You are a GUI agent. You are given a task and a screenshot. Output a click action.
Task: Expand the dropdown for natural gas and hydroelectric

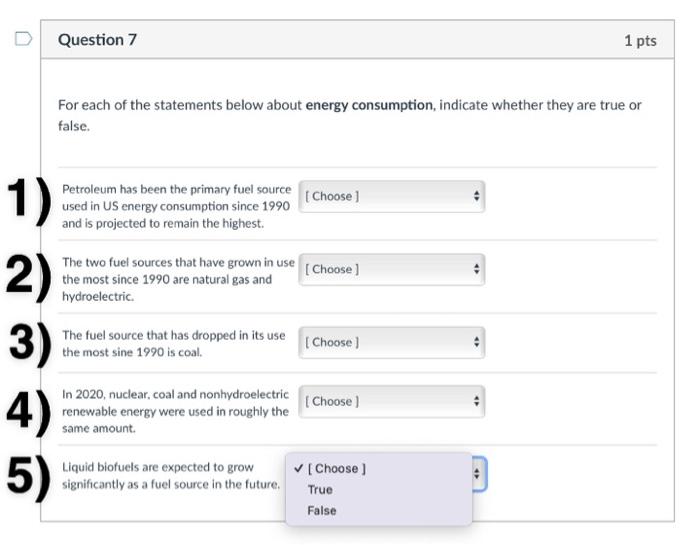pos(391,269)
